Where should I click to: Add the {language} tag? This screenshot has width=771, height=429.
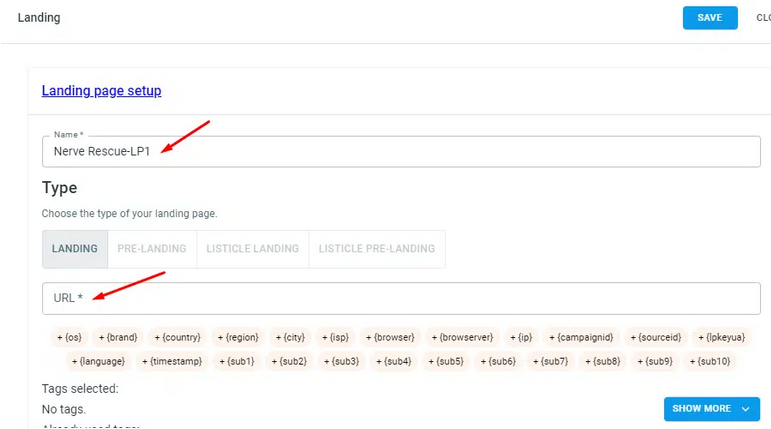tap(98, 362)
